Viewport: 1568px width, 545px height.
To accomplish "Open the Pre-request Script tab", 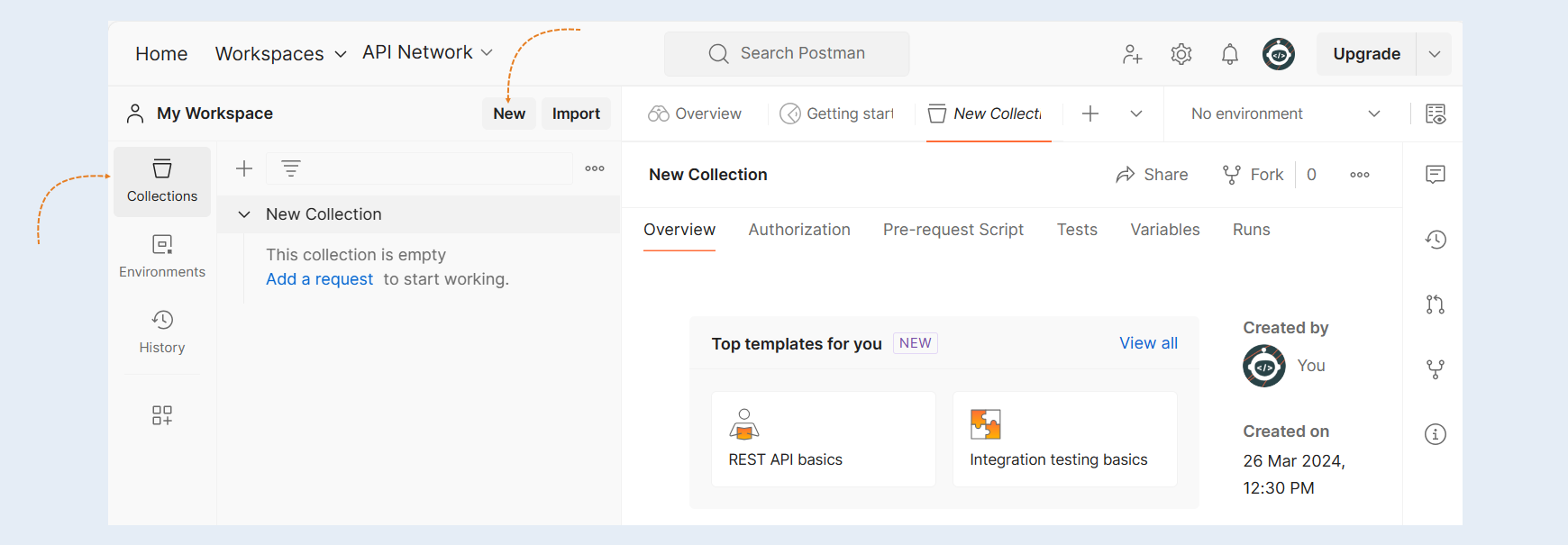I will [953, 230].
